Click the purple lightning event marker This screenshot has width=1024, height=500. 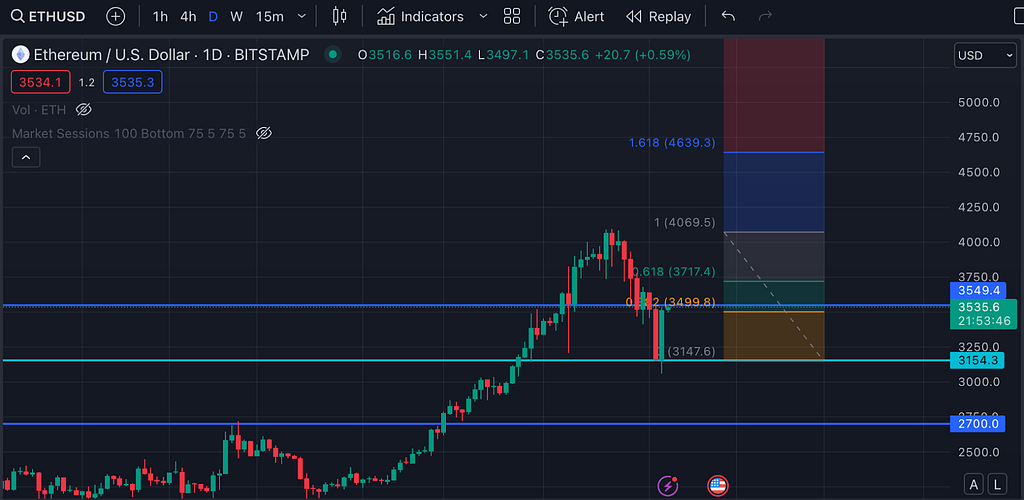(x=667, y=485)
